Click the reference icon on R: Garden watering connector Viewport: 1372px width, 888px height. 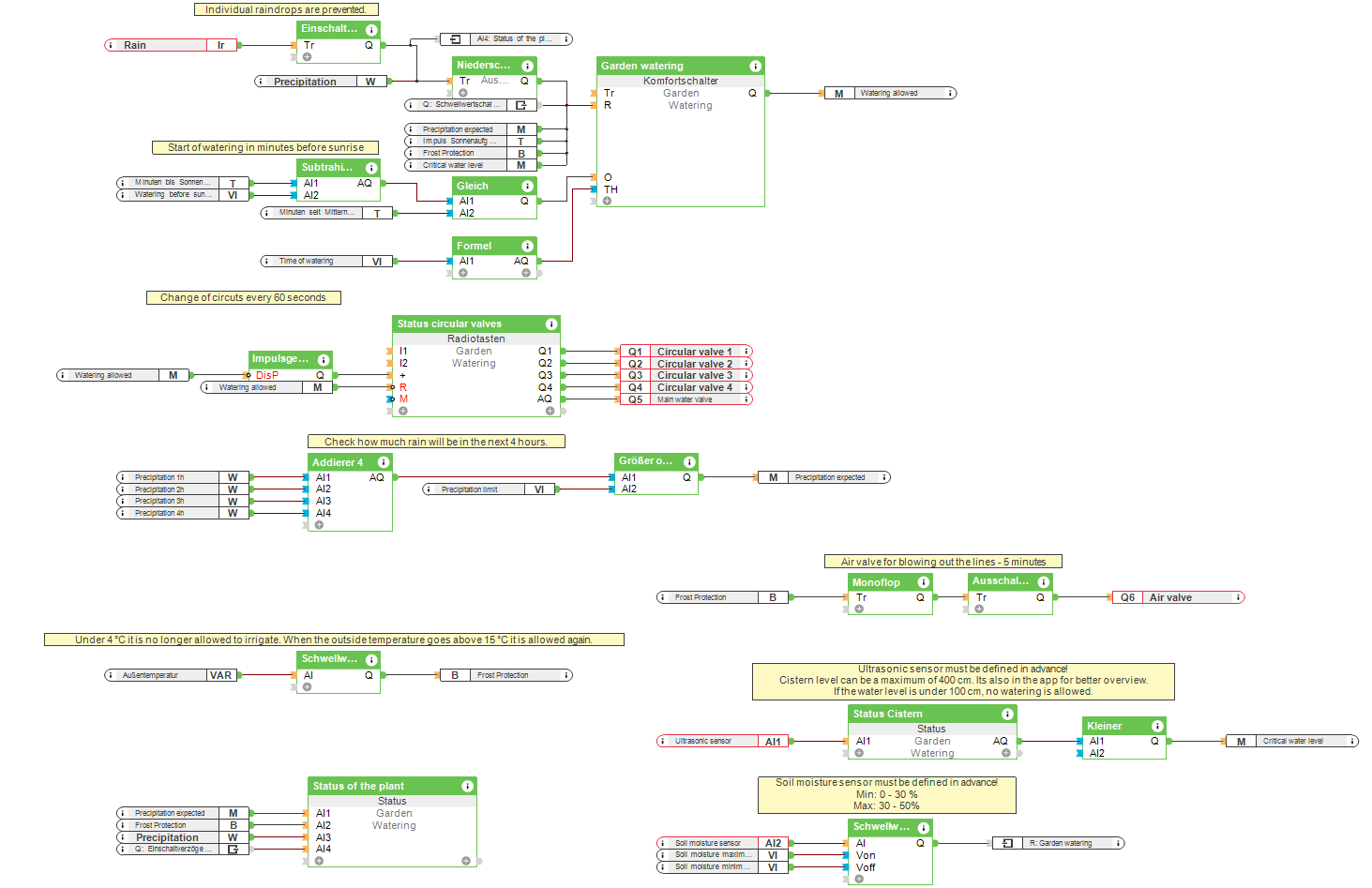tap(1007, 843)
